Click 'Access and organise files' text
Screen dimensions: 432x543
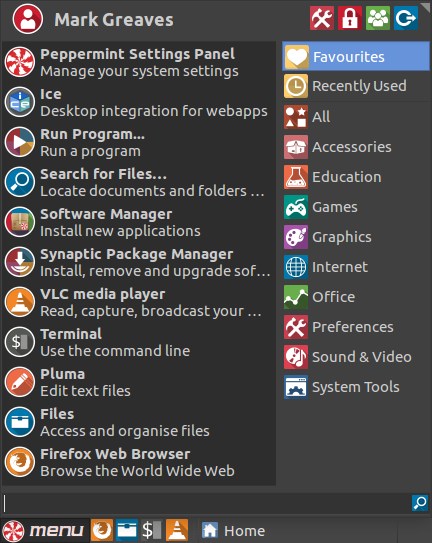(125, 431)
